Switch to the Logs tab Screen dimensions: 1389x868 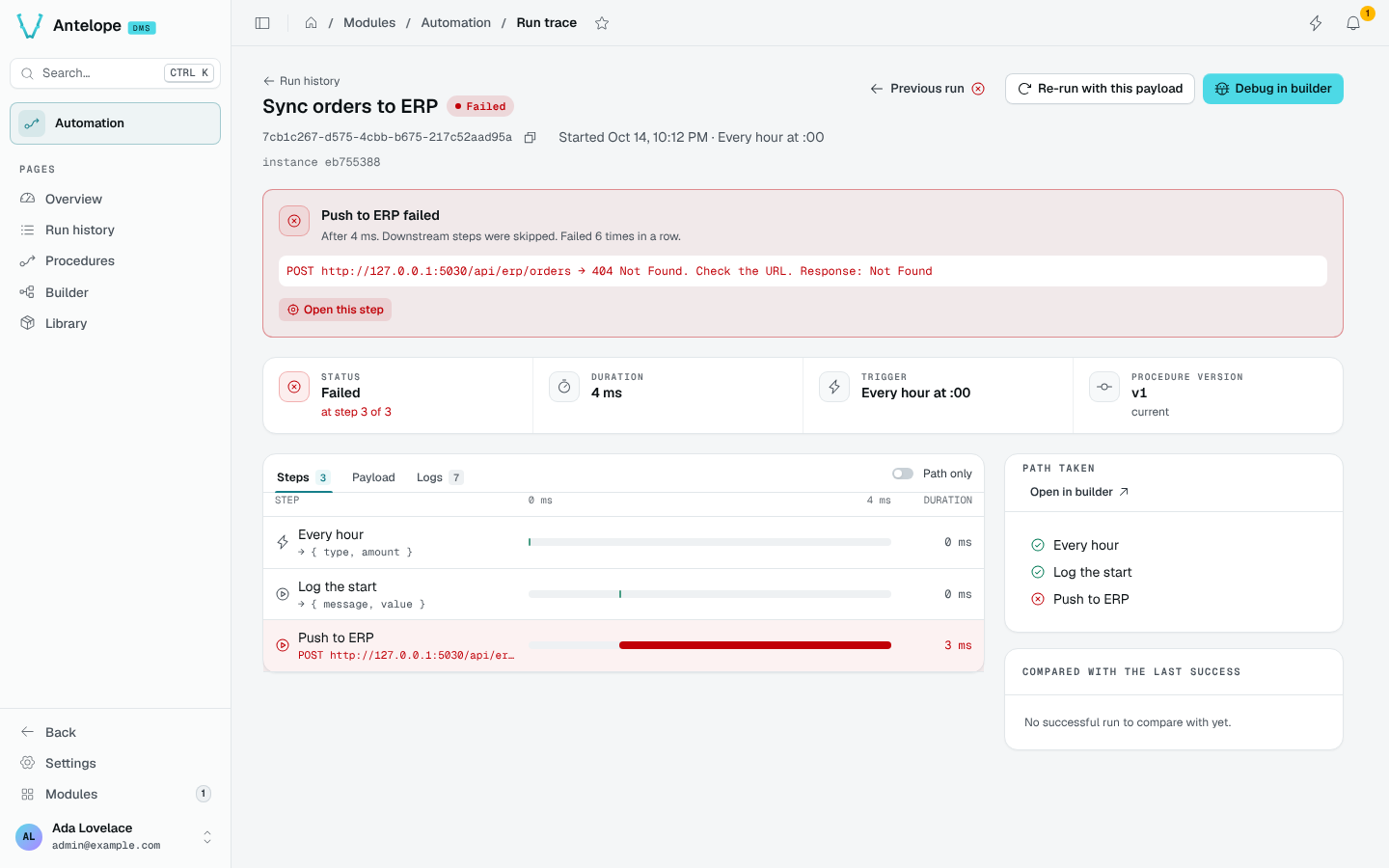click(x=440, y=477)
